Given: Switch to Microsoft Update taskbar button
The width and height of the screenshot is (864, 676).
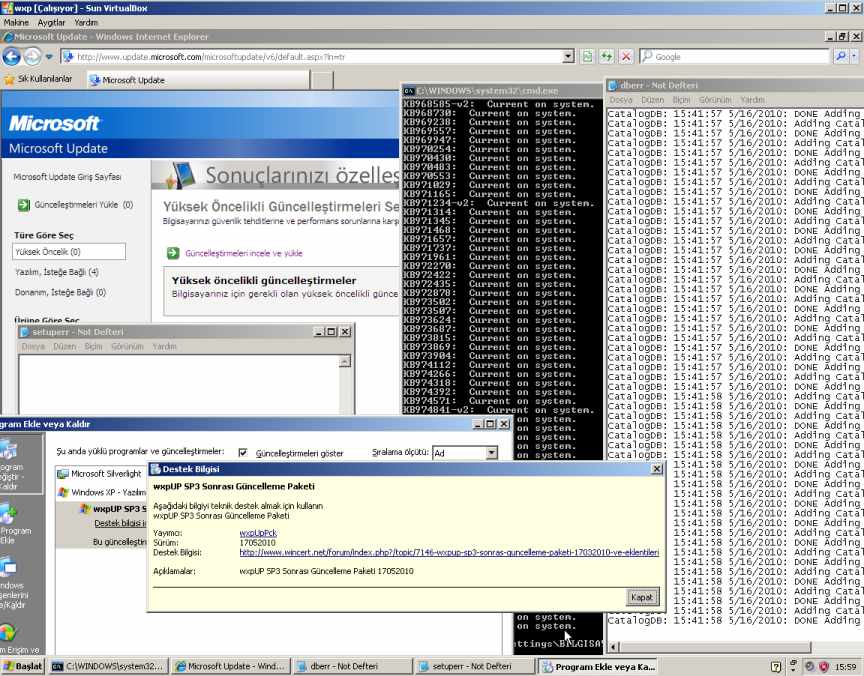Looking at the screenshot, I should tap(230, 667).
